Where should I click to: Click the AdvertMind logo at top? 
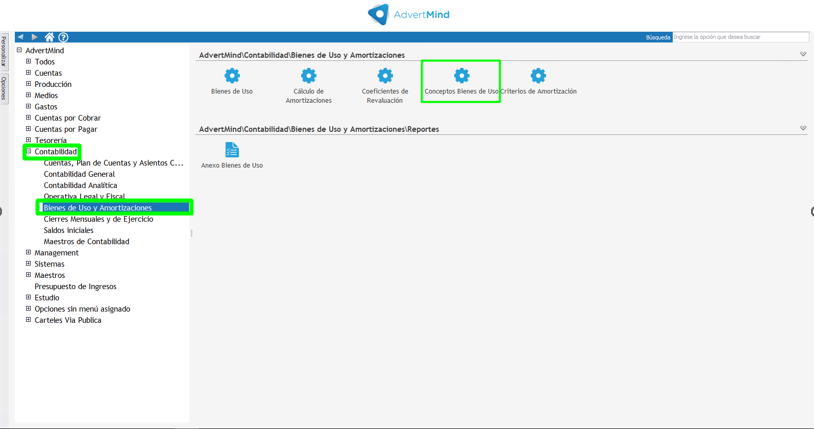coord(408,14)
